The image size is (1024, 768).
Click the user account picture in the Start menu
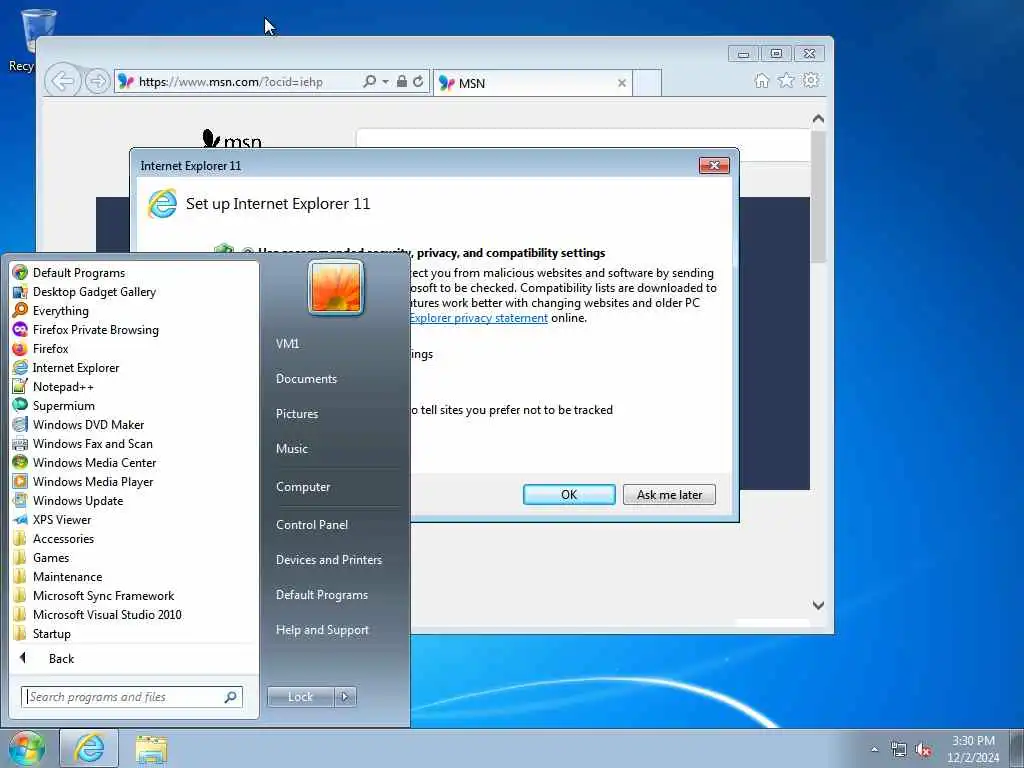336,287
